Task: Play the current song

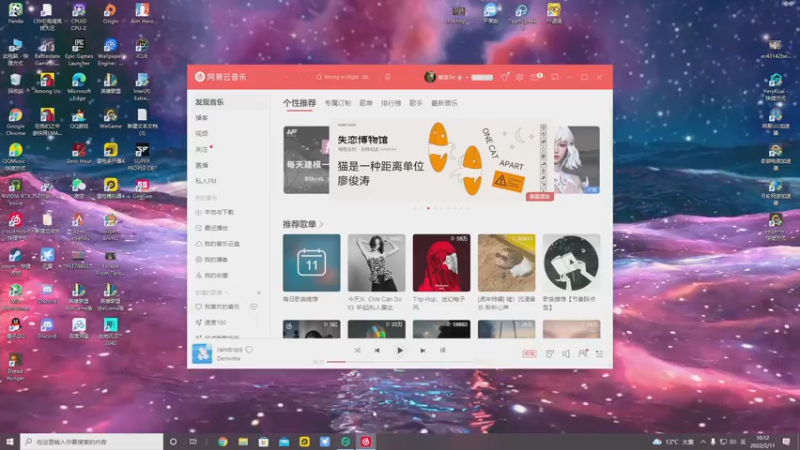Action: click(400, 351)
